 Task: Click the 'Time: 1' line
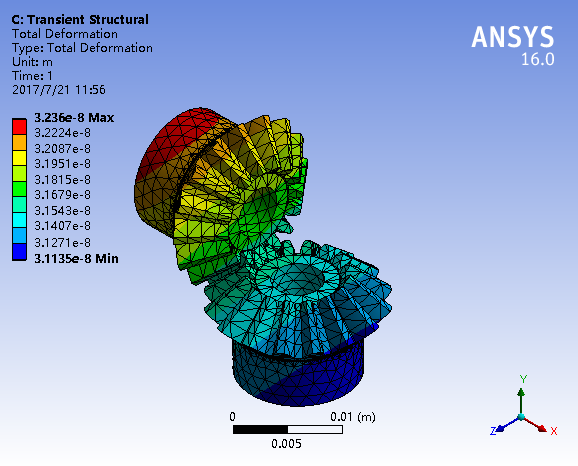click(x=32, y=76)
